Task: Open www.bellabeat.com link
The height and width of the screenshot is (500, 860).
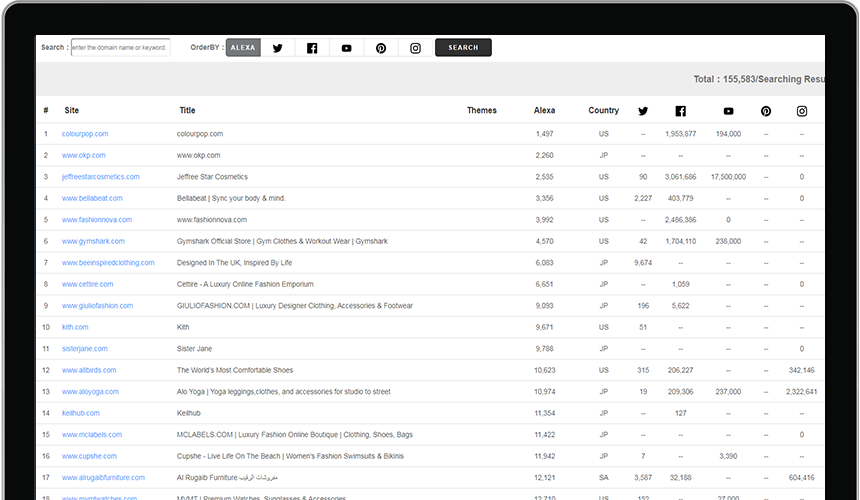Action: click(92, 198)
